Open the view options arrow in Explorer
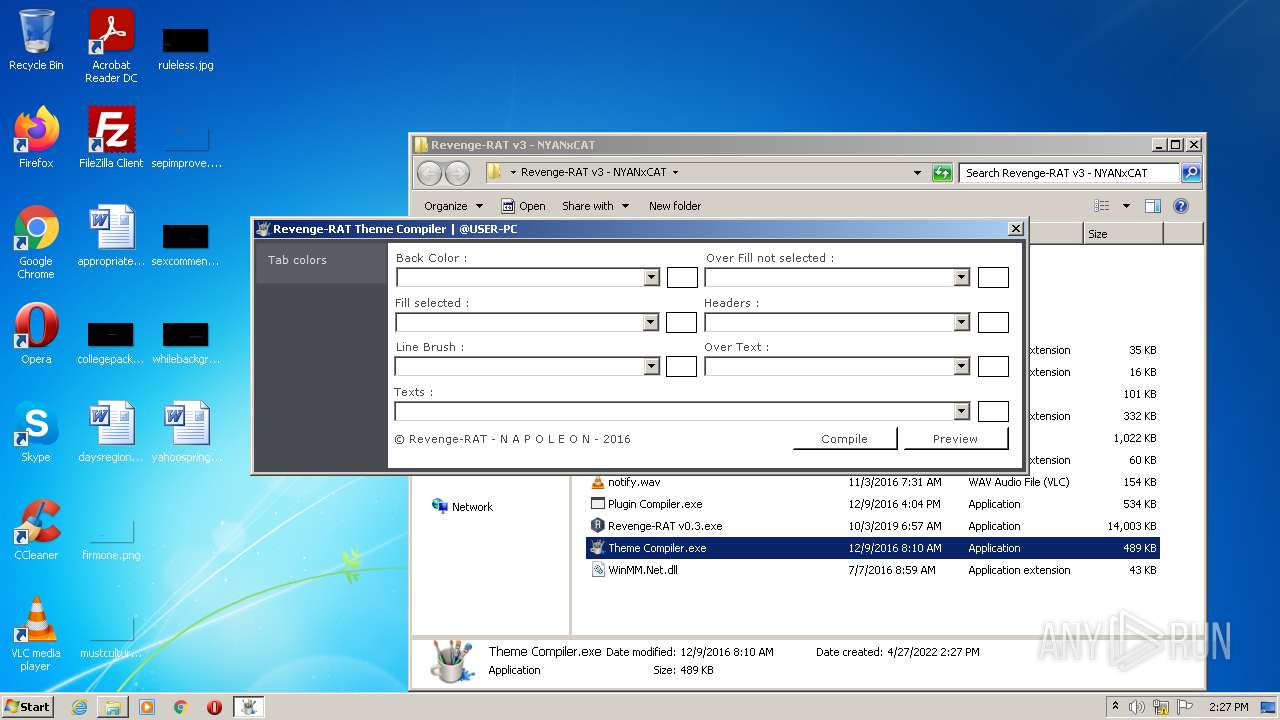1280x720 pixels. [1126, 206]
